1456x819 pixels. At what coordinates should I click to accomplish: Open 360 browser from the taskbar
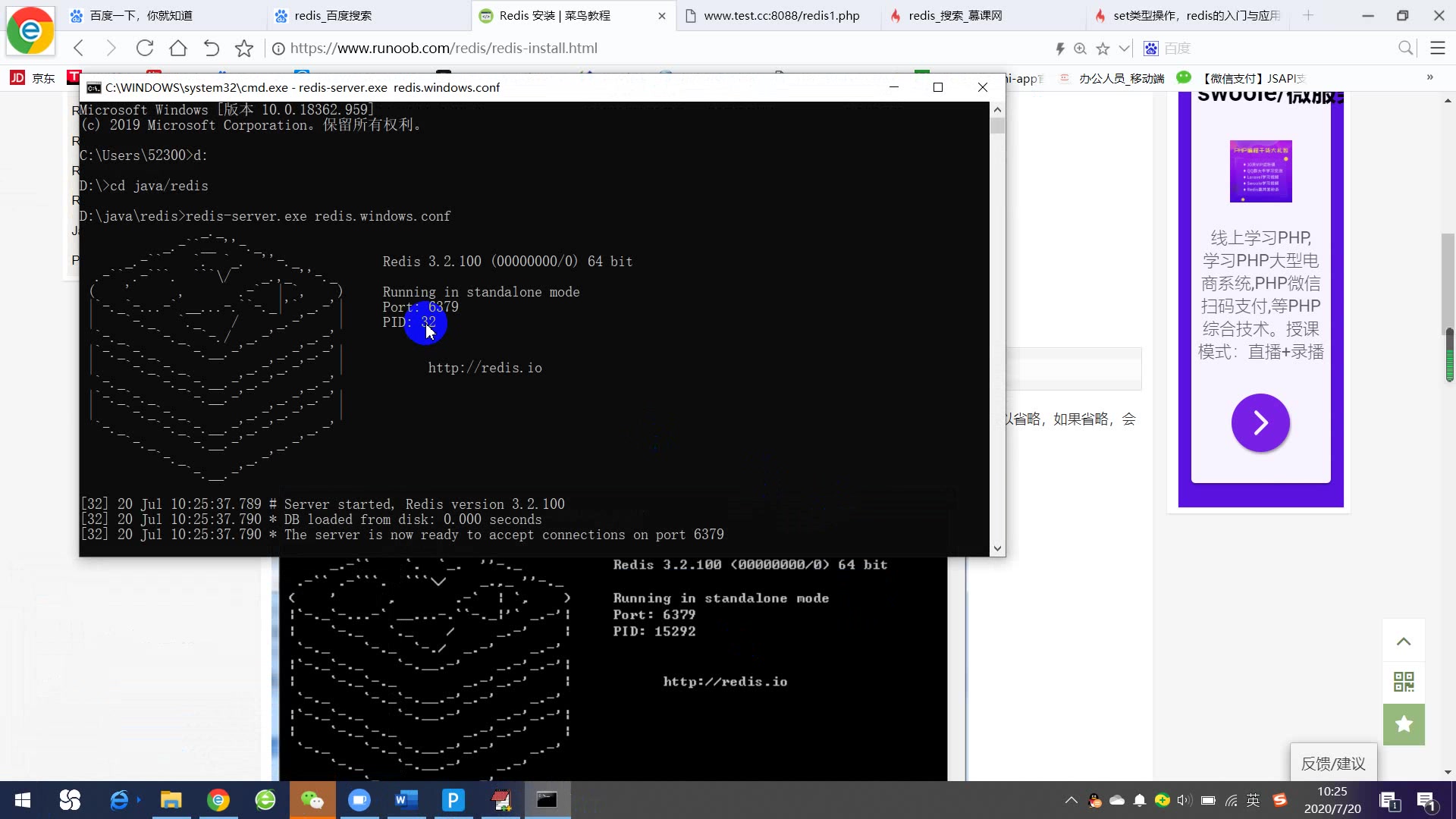coord(265,800)
